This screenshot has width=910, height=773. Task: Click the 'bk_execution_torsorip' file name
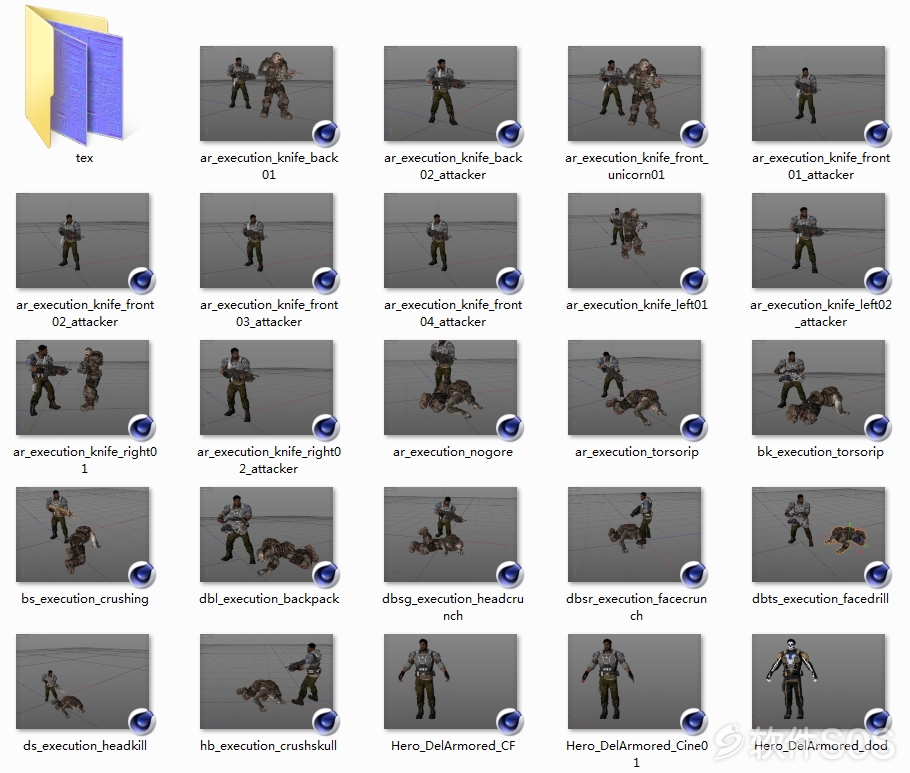(x=821, y=451)
